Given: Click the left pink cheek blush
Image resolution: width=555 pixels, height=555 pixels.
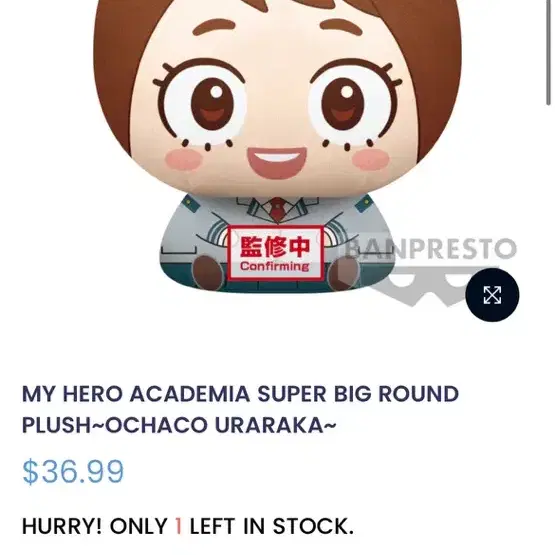Looking at the screenshot, I should 183,159.
